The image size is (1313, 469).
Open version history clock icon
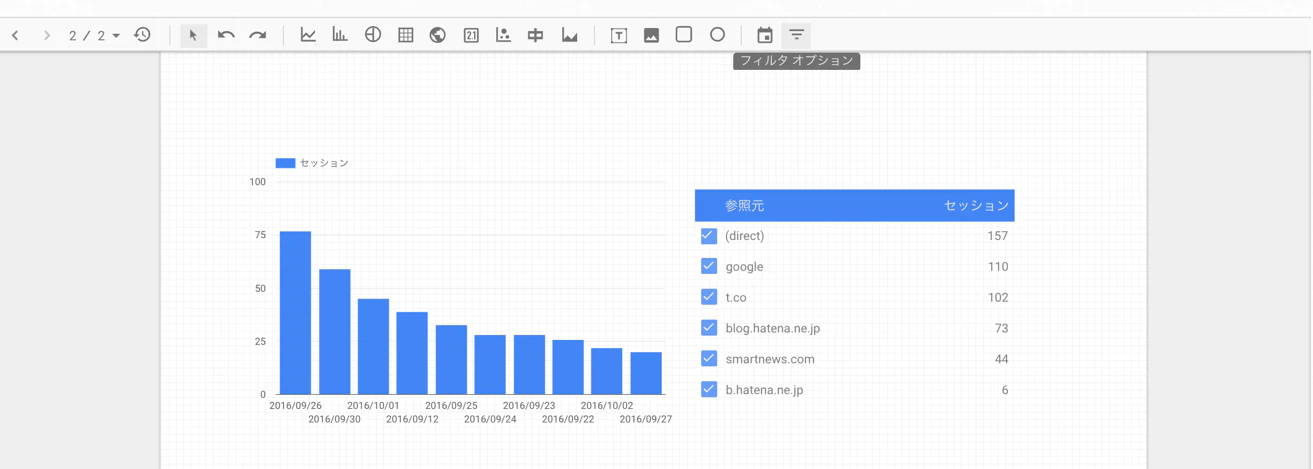142,35
